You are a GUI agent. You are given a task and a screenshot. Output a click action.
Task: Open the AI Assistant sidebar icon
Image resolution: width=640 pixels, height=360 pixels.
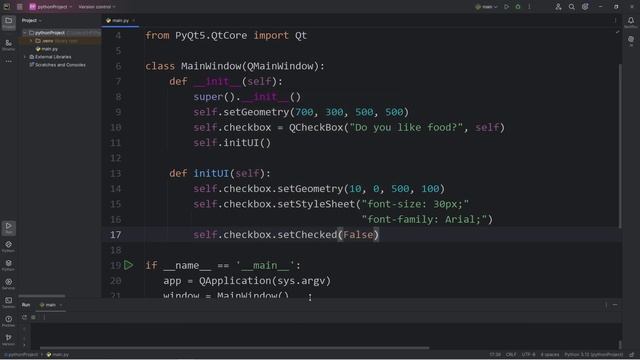click(631, 40)
